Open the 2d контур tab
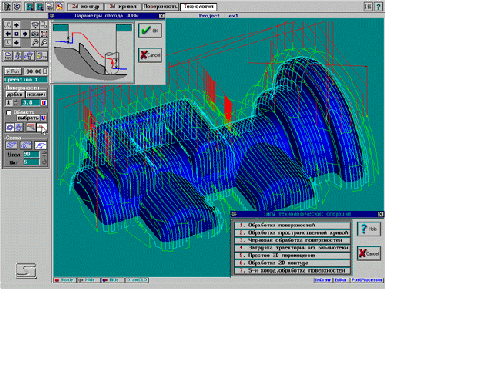The width and height of the screenshot is (500, 375). tap(86, 6)
